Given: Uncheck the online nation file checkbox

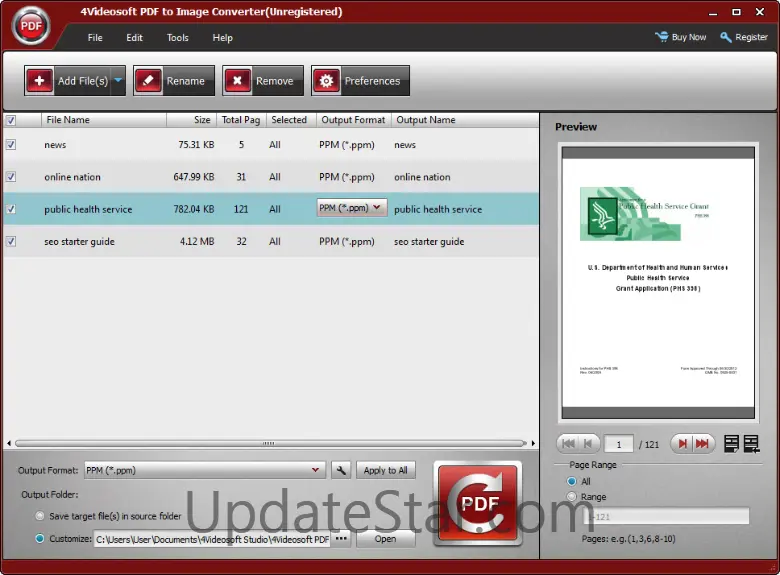Looking at the screenshot, I should point(10,177).
